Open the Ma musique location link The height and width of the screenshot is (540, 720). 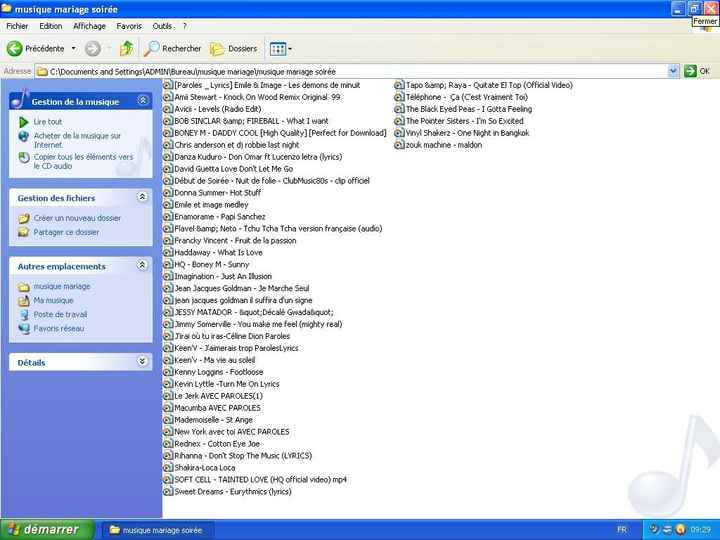[53, 300]
